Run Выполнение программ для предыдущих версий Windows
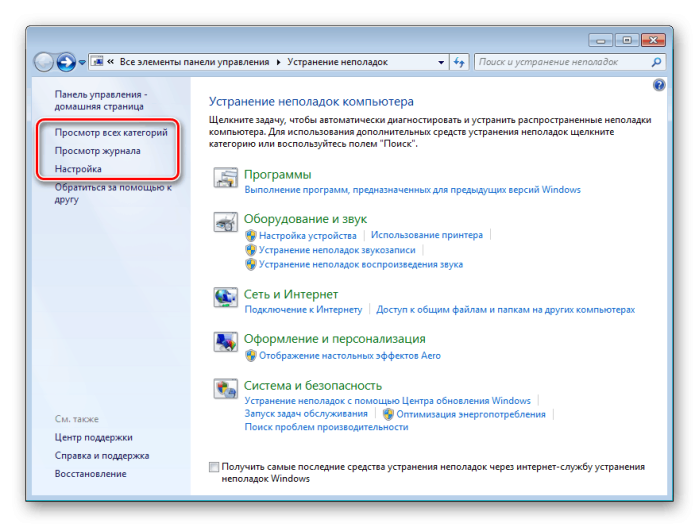Viewport: 699px width, 527px height. click(412, 190)
